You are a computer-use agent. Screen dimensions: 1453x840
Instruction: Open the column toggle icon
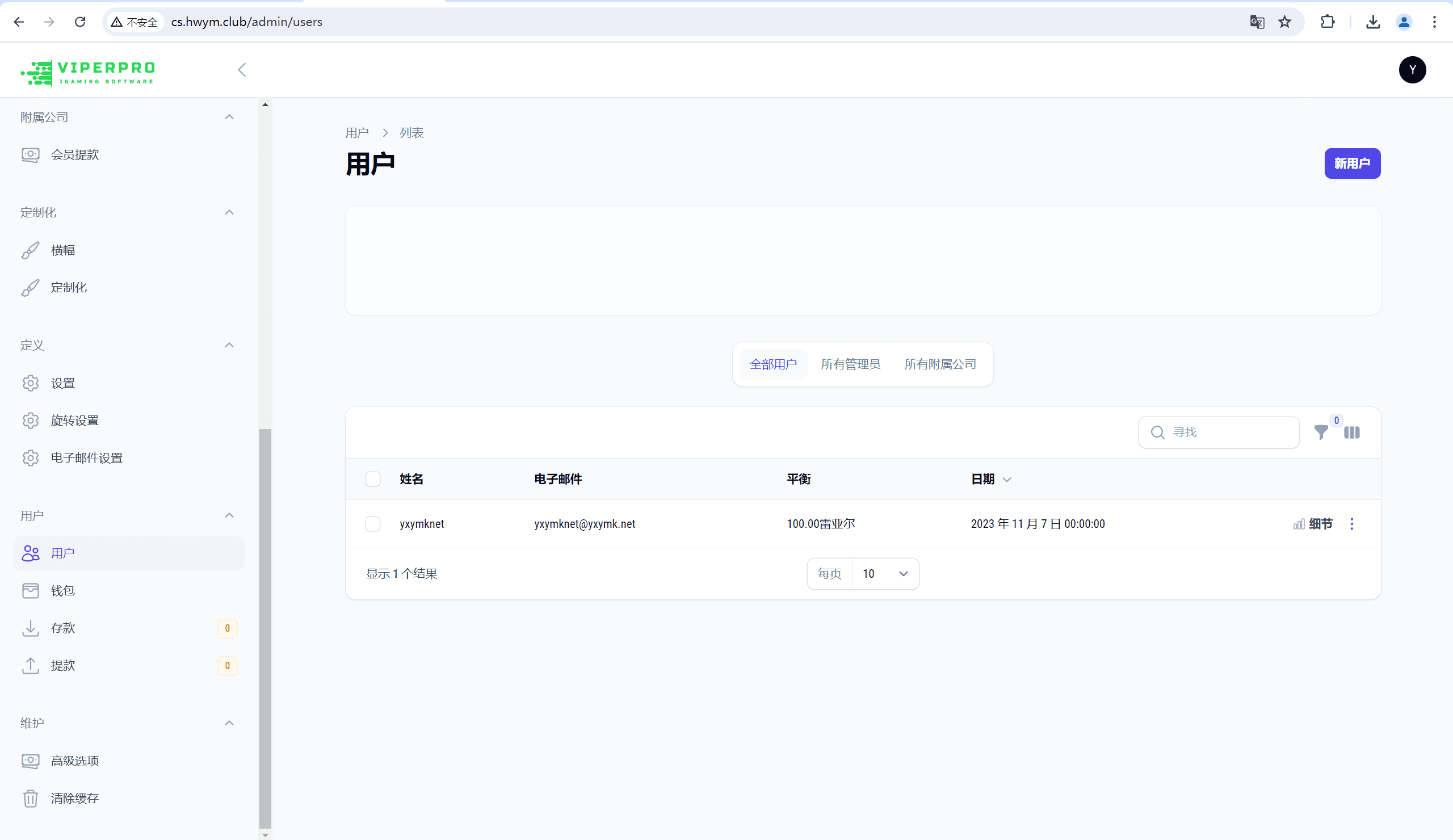(x=1351, y=432)
